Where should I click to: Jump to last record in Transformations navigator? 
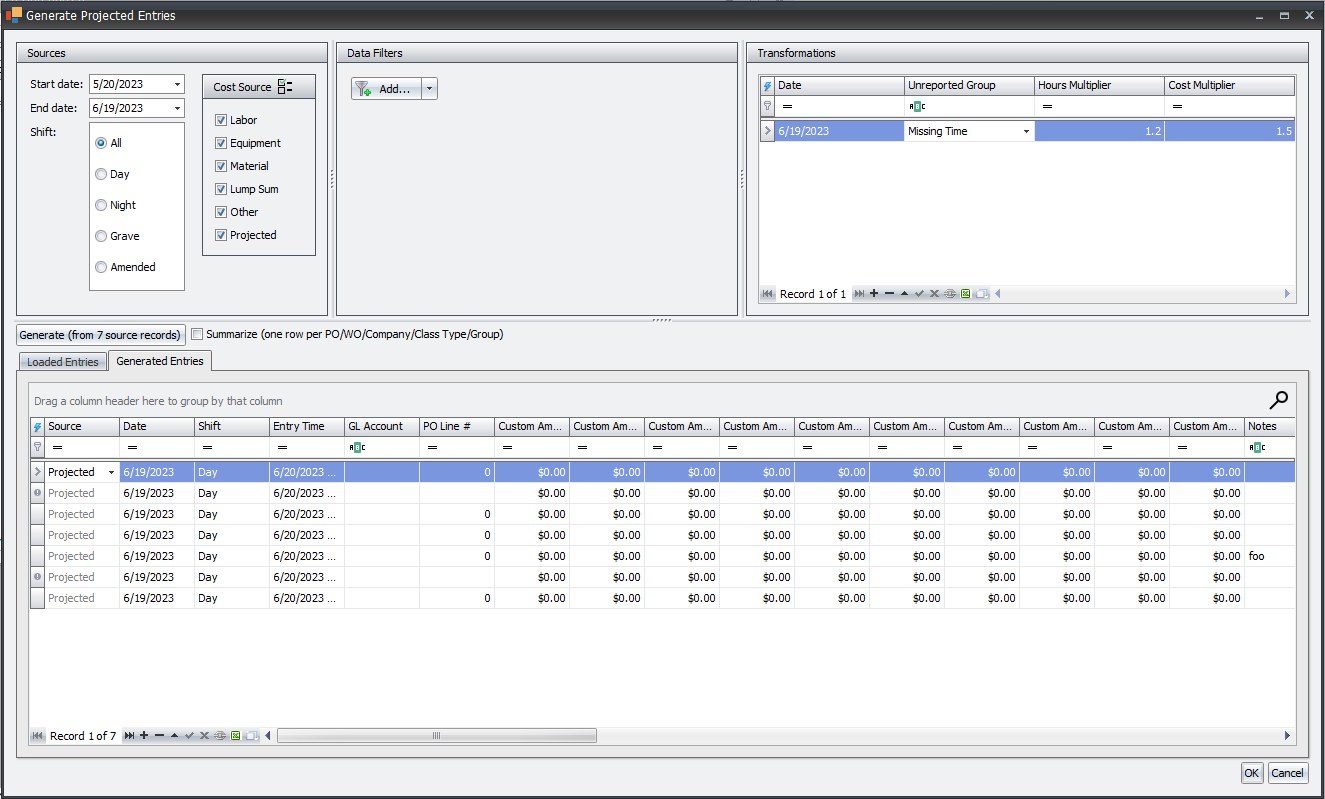(x=859, y=294)
